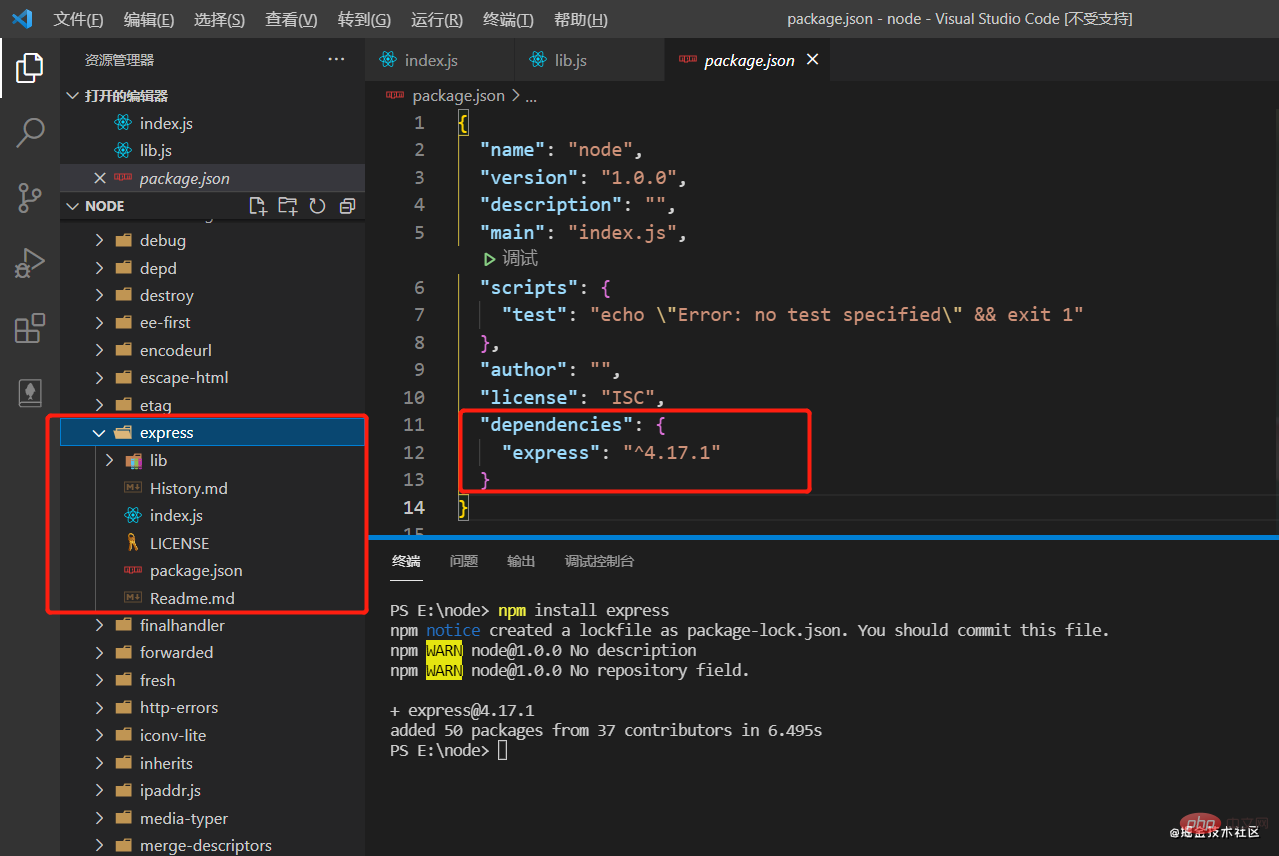
Task: Click the VS Code logo icon in title bar
Action: point(22,19)
